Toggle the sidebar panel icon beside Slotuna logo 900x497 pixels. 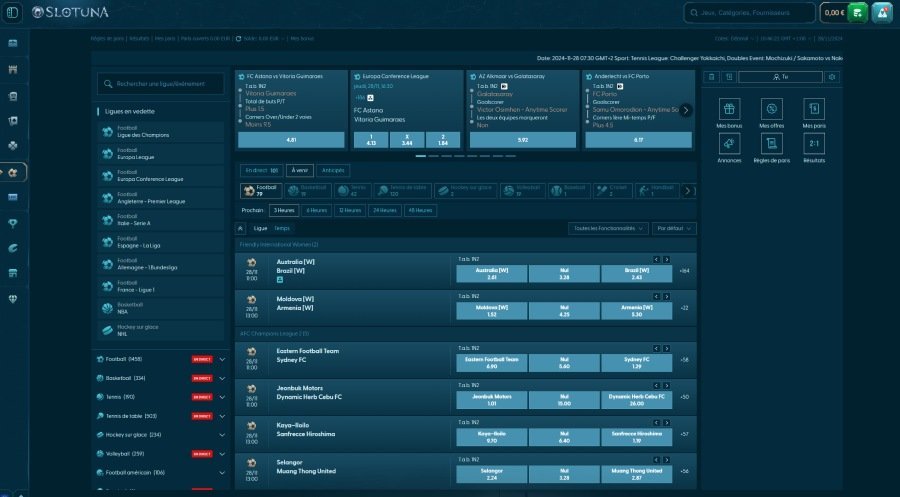tap(12, 12)
